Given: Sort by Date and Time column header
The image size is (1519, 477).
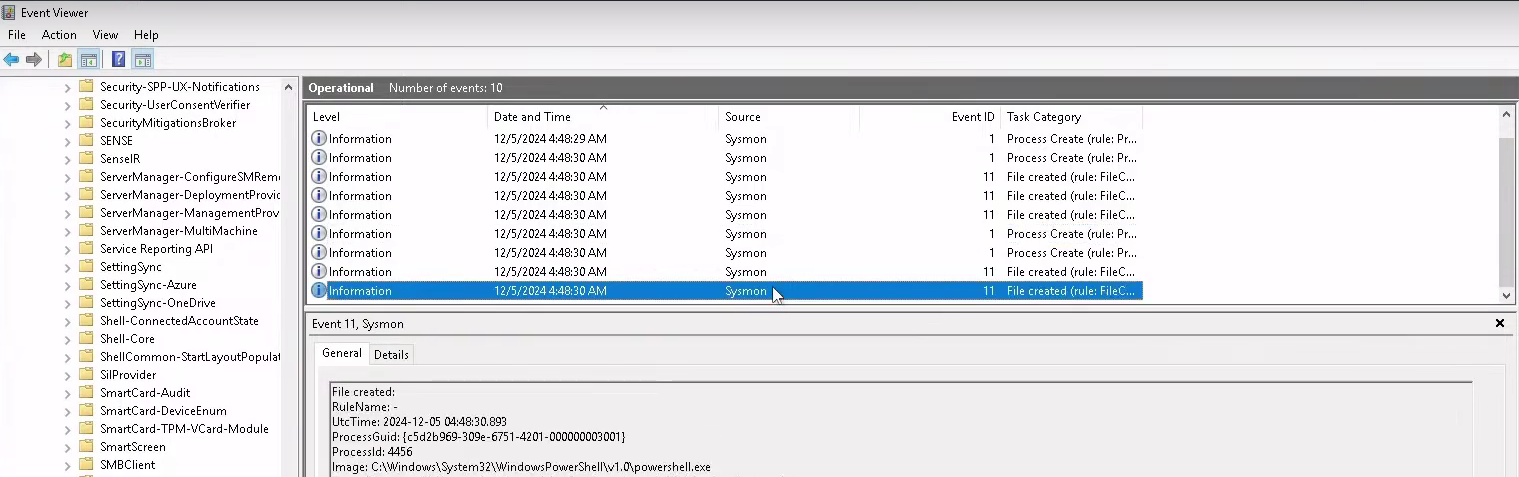Looking at the screenshot, I should [532, 117].
